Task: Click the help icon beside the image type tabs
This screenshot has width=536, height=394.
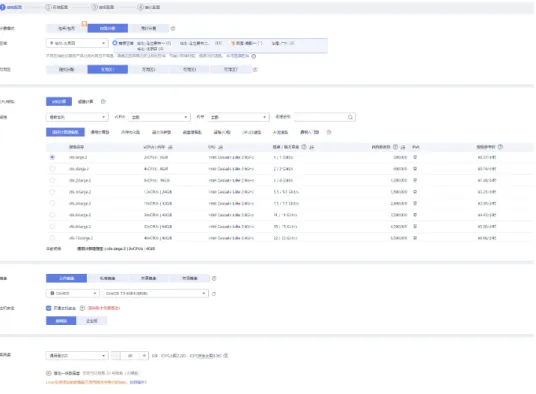Action: point(214,278)
